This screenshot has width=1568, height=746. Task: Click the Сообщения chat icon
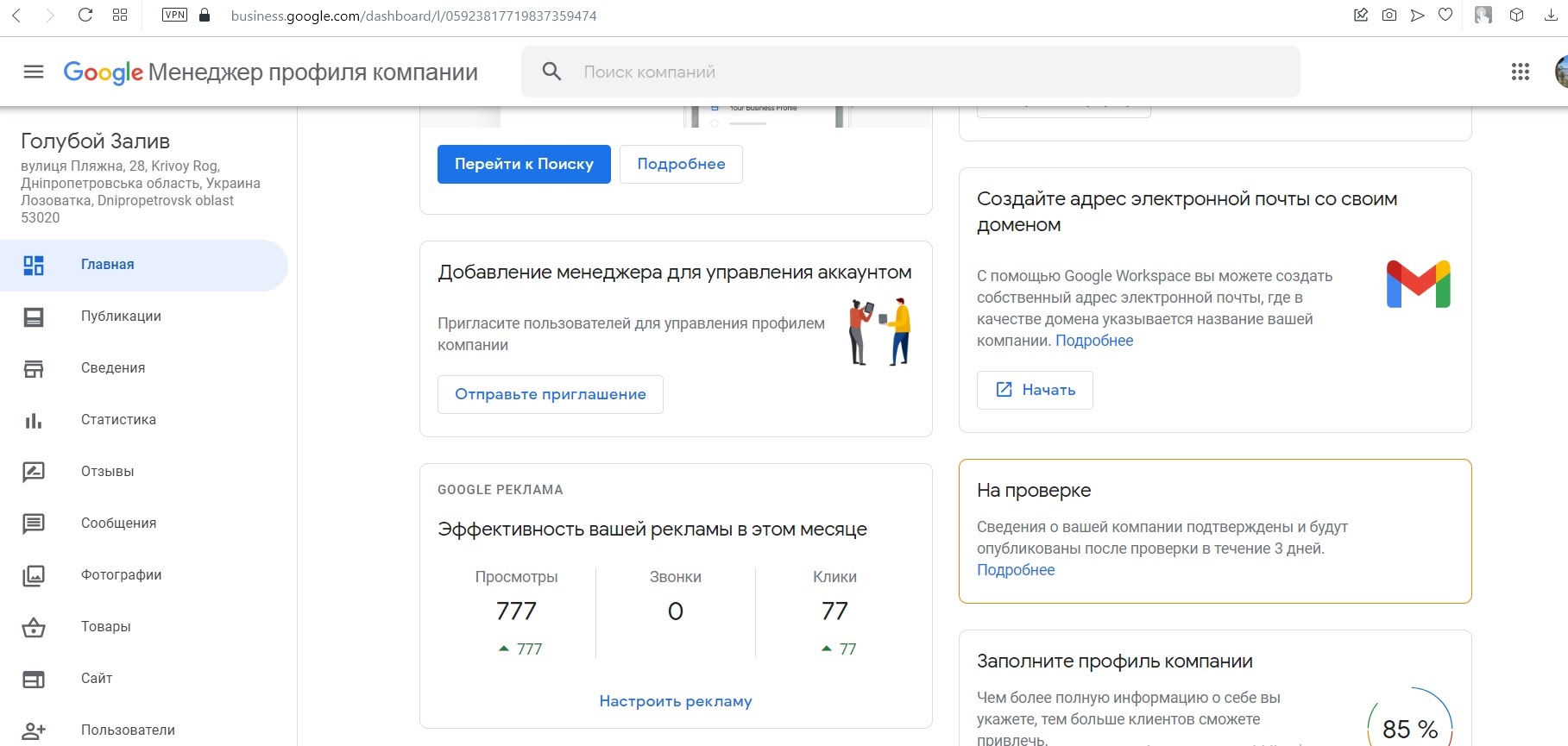coord(34,523)
